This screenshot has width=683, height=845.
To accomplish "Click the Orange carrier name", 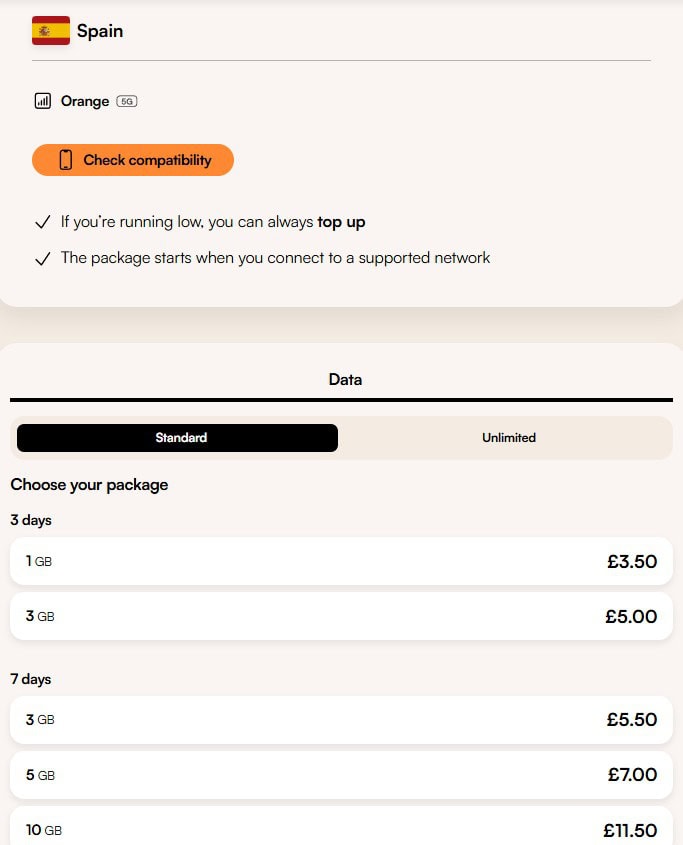I will [84, 100].
